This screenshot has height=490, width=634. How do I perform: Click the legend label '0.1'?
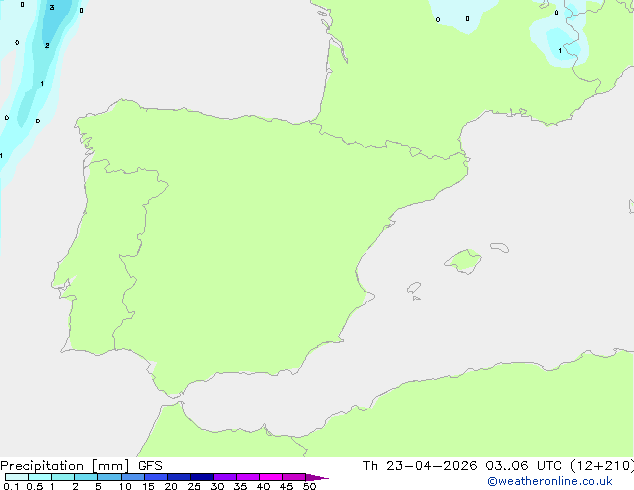11,486
